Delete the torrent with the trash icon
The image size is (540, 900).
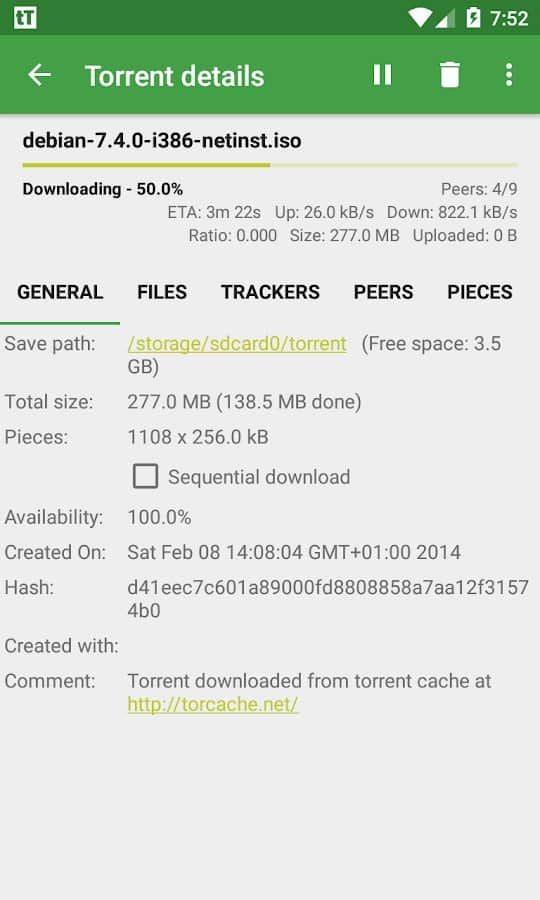(450, 75)
